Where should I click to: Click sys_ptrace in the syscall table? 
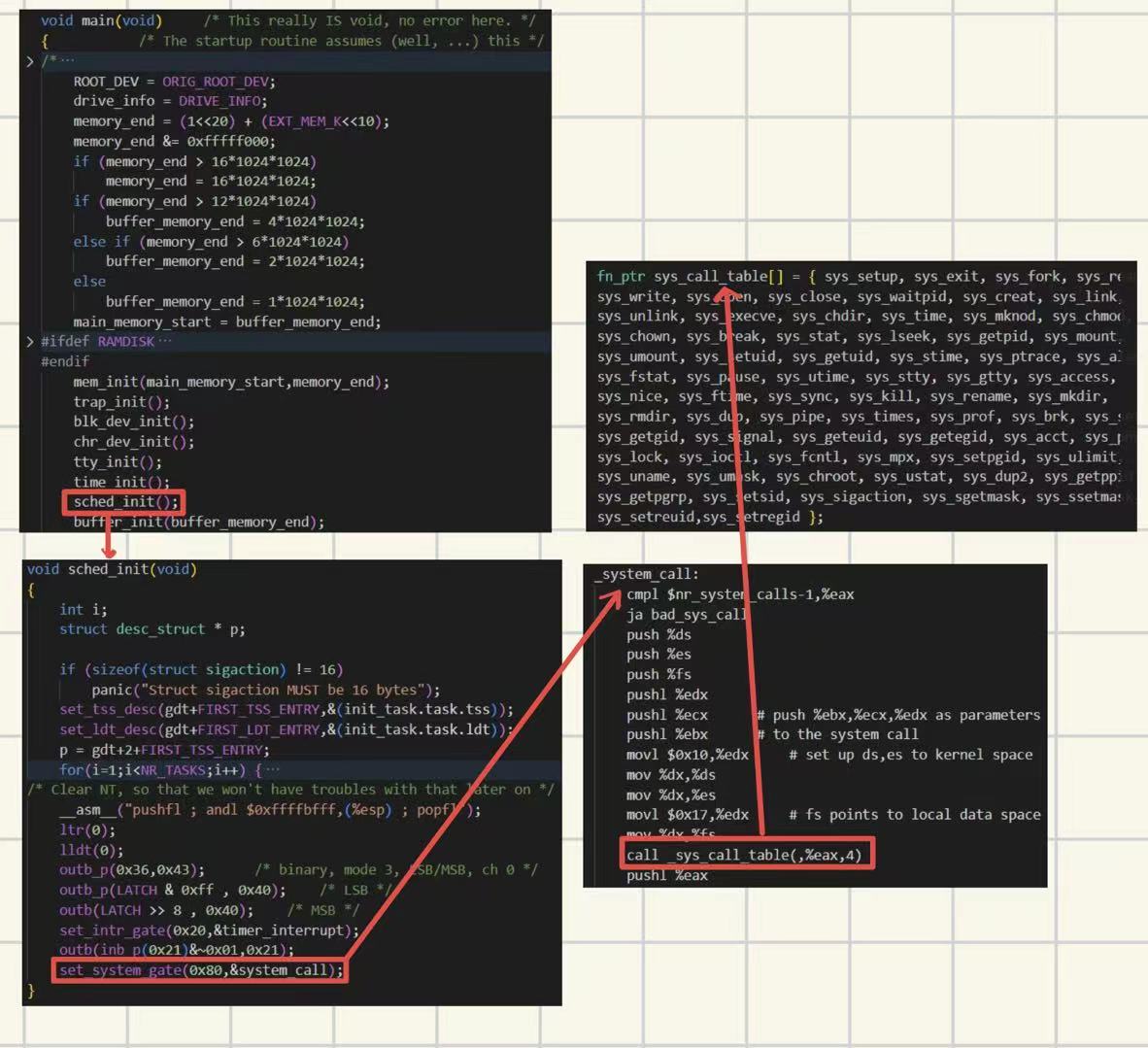point(1020,356)
